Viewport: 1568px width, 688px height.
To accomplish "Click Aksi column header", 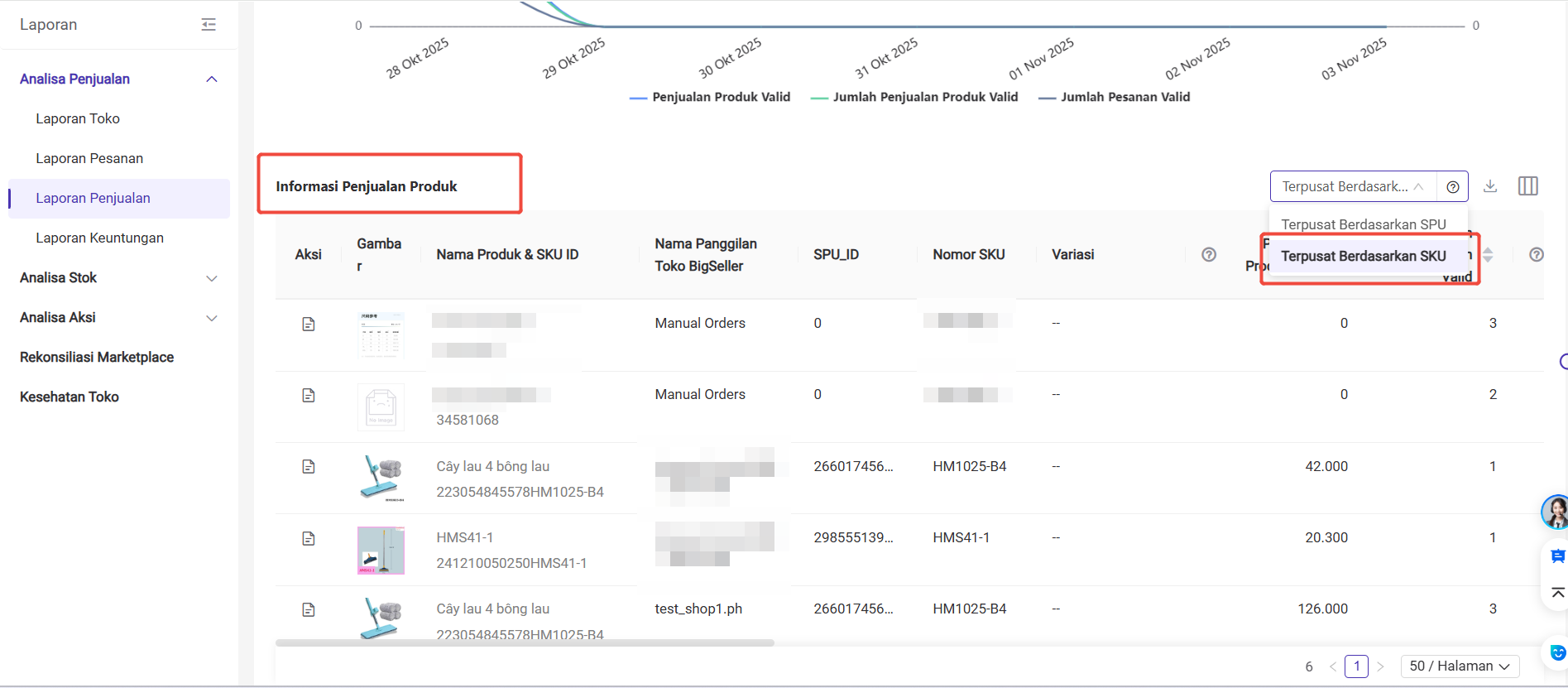I will [x=308, y=255].
